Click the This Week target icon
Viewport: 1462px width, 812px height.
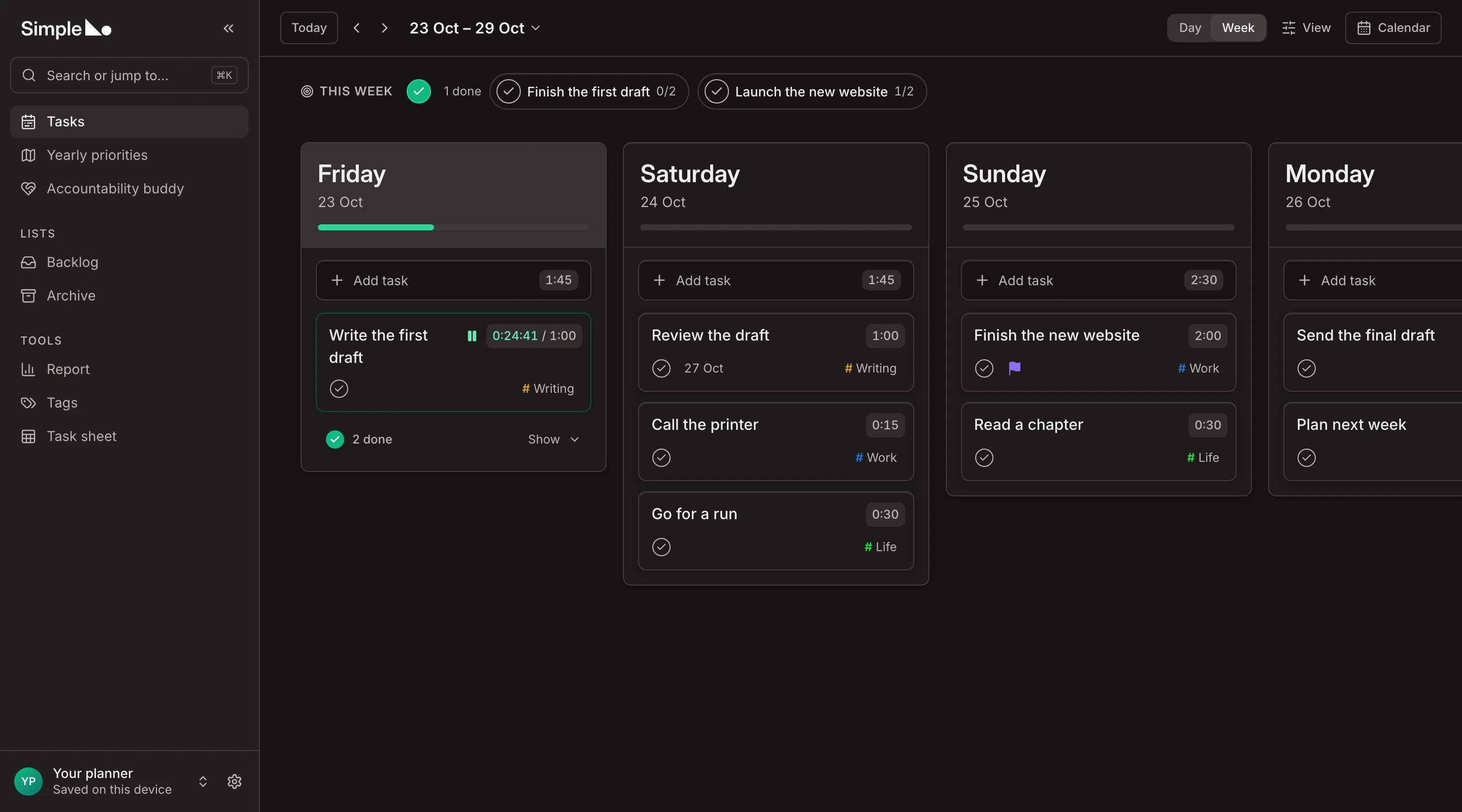point(307,91)
